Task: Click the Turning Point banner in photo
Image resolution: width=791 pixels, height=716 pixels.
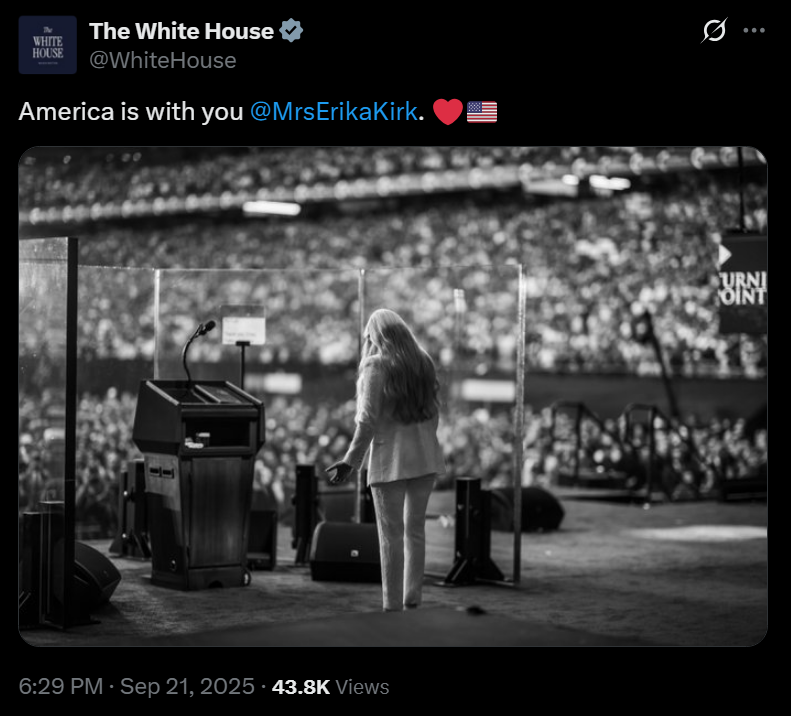Action: click(743, 283)
